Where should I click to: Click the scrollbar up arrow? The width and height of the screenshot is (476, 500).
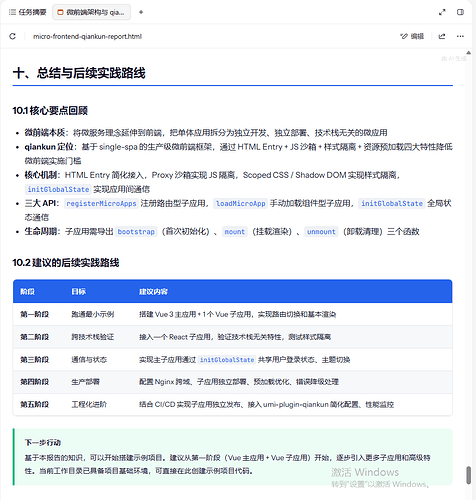[x=469, y=53]
